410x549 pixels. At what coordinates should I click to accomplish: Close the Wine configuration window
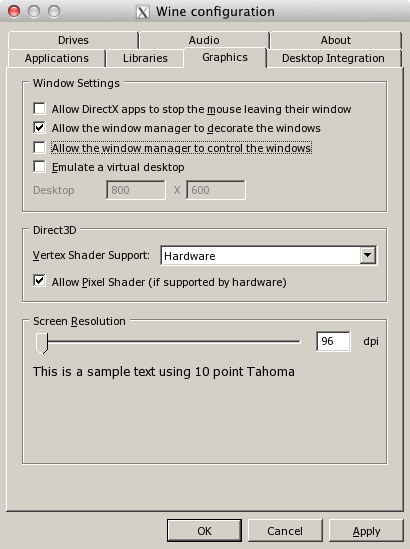pyautogui.click(x=14, y=11)
